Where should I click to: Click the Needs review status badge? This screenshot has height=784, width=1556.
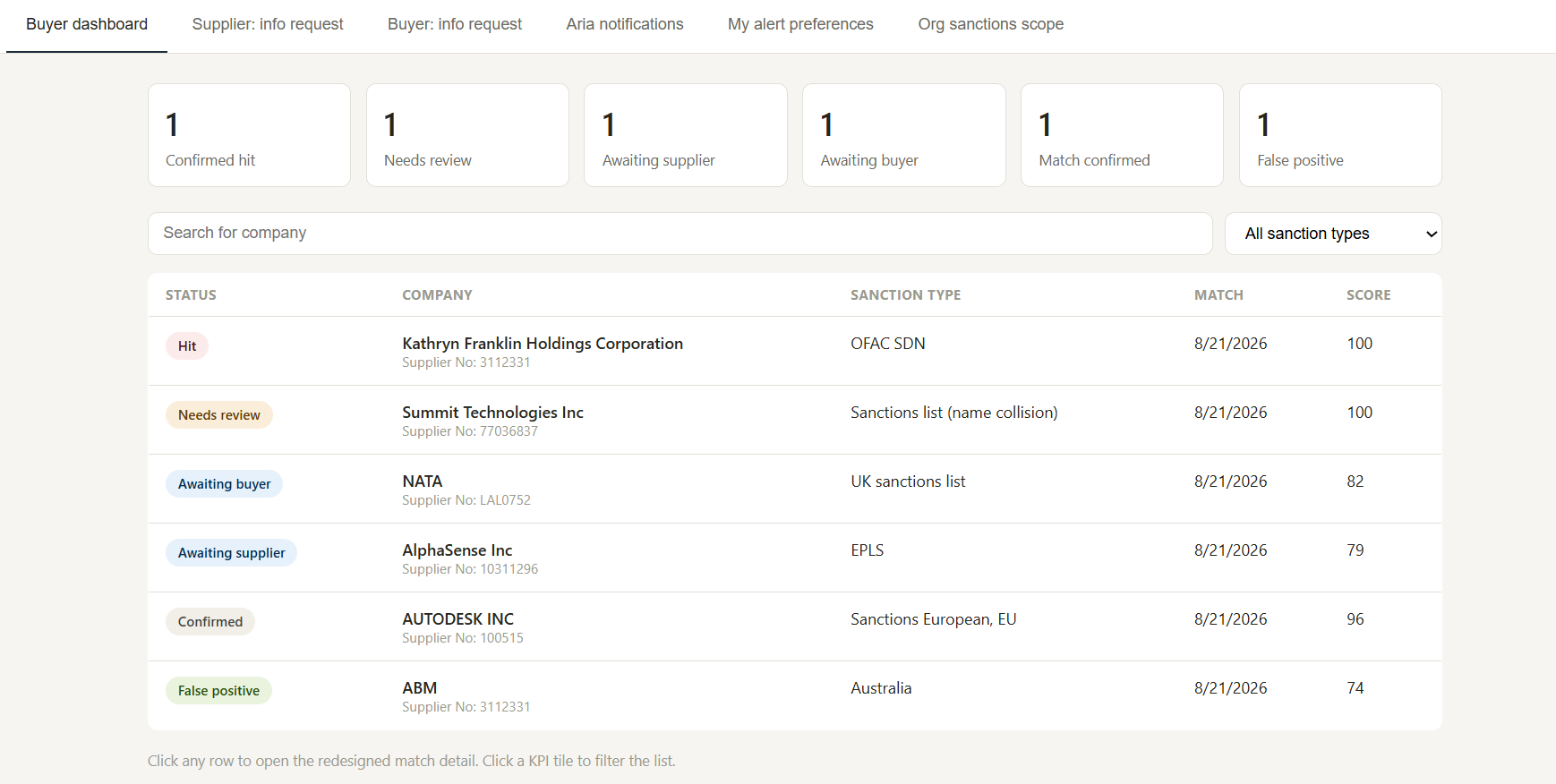click(x=219, y=415)
